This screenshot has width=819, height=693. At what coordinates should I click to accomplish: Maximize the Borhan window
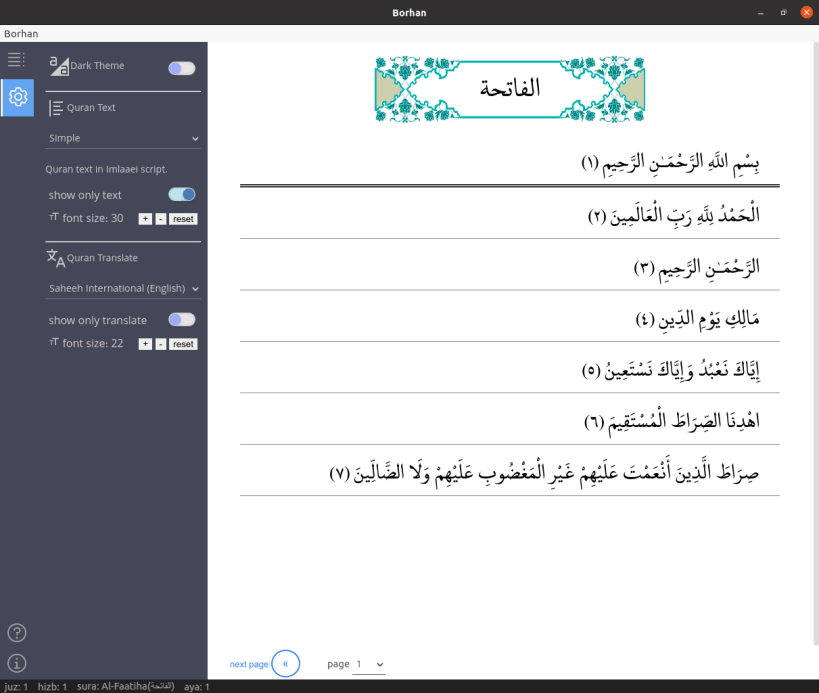[x=783, y=13]
